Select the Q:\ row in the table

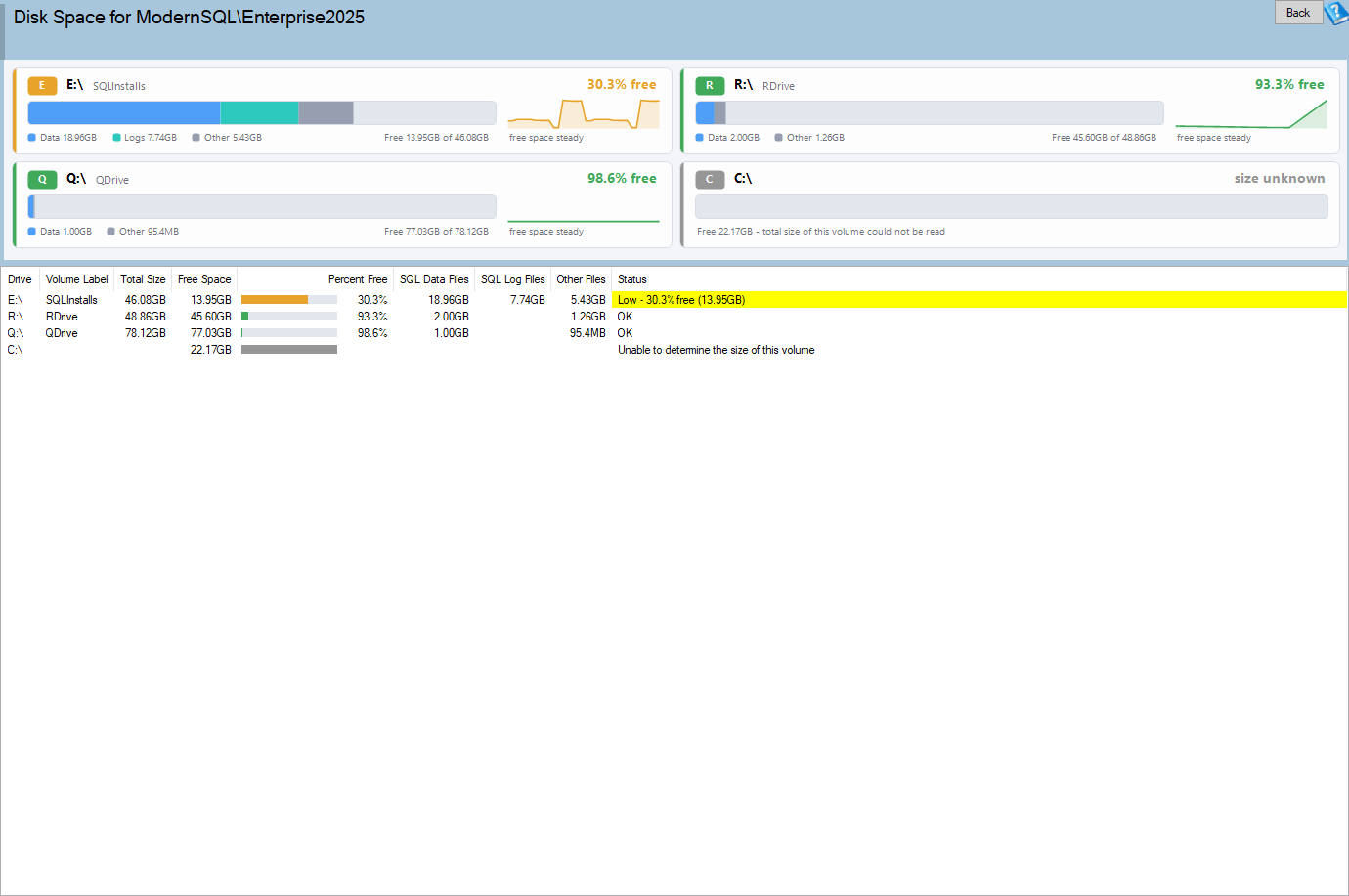click(x=674, y=333)
